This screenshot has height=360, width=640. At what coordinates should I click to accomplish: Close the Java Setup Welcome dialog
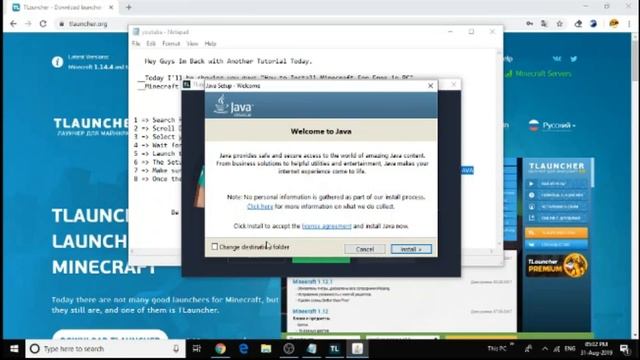(x=430, y=86)
